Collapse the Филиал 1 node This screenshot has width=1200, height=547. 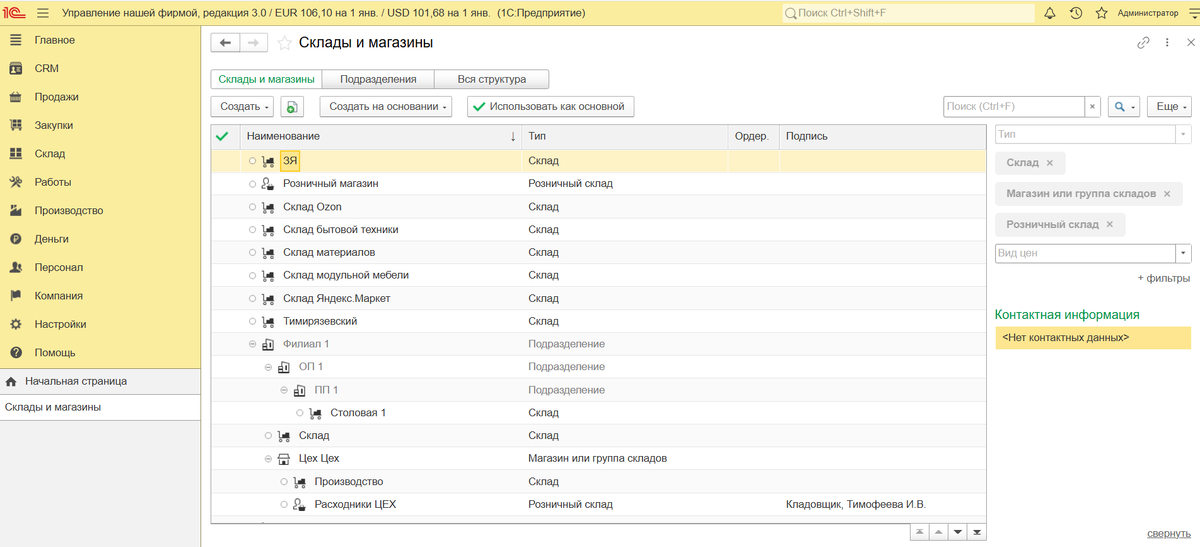[253, 344]
